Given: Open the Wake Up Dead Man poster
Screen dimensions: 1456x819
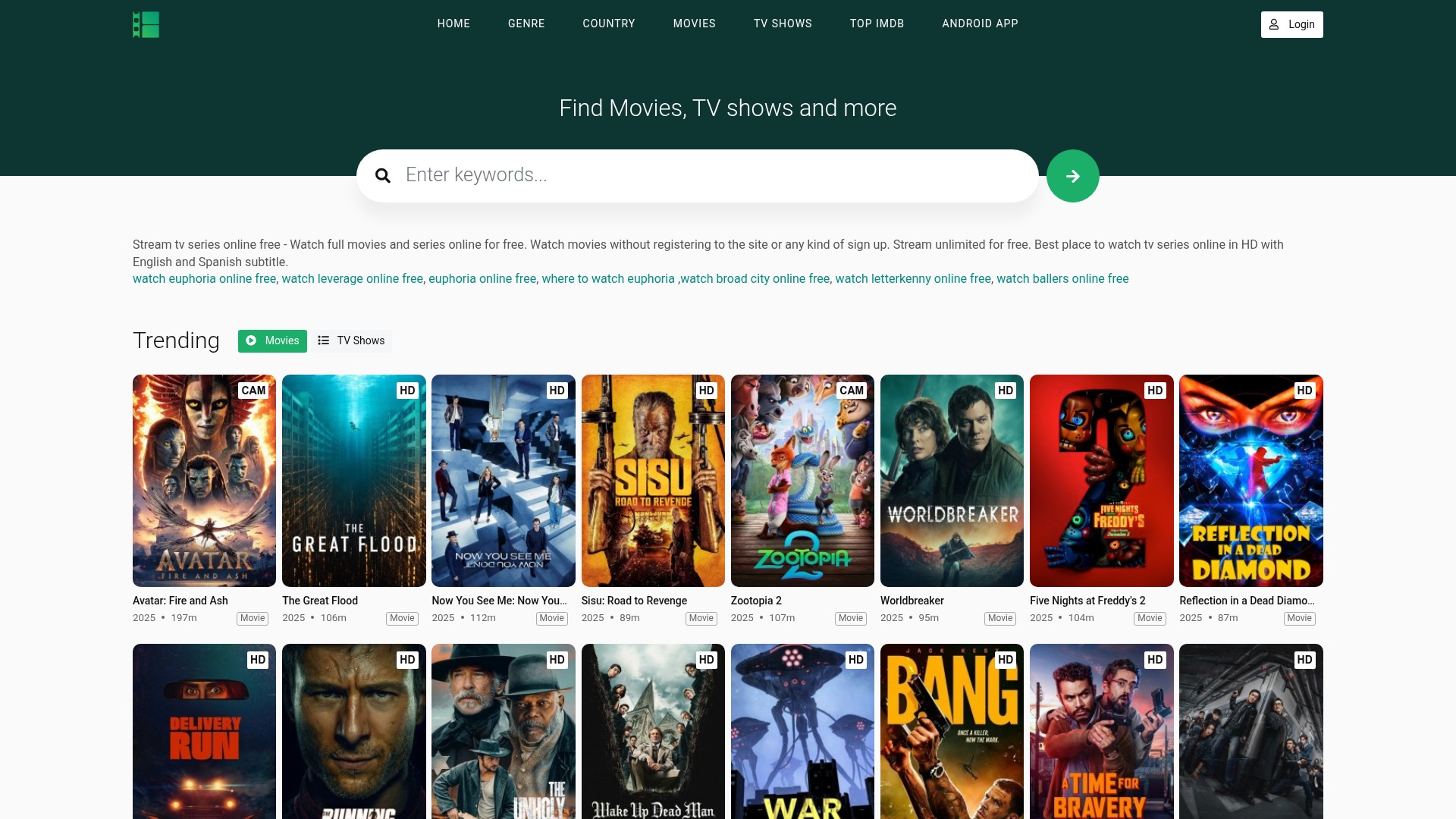Looking at the screenshot, I should coord(653,732).
